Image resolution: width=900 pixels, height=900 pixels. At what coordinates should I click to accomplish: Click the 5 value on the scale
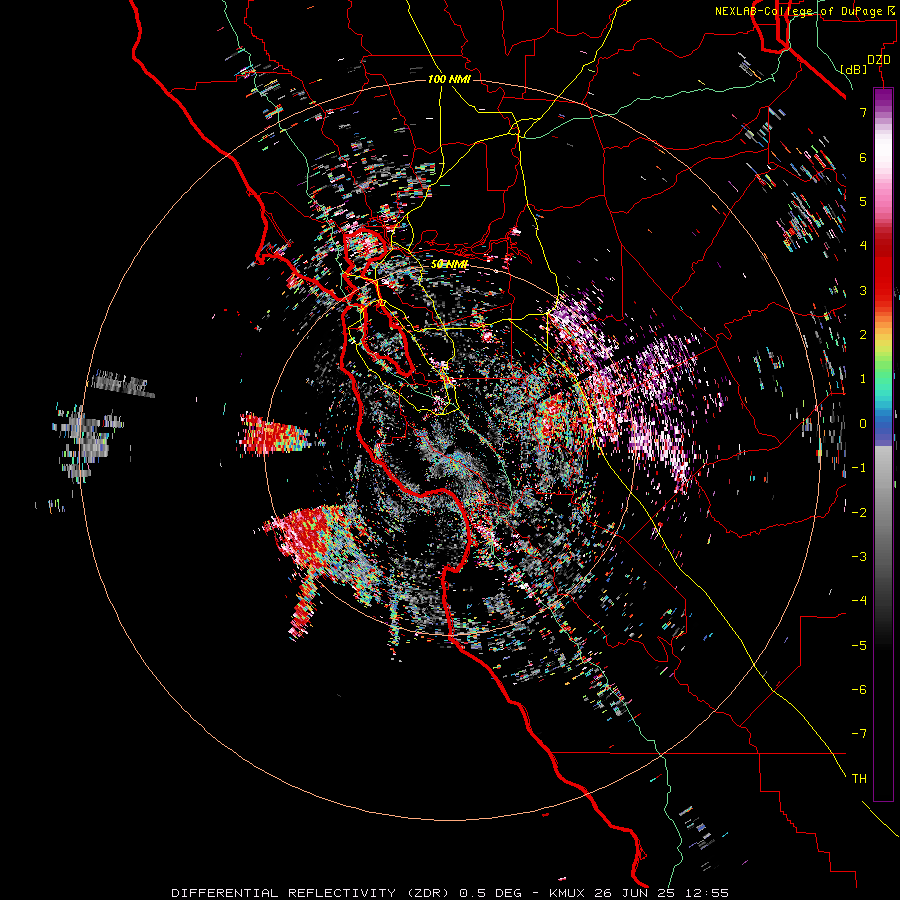tap(863, 201)
